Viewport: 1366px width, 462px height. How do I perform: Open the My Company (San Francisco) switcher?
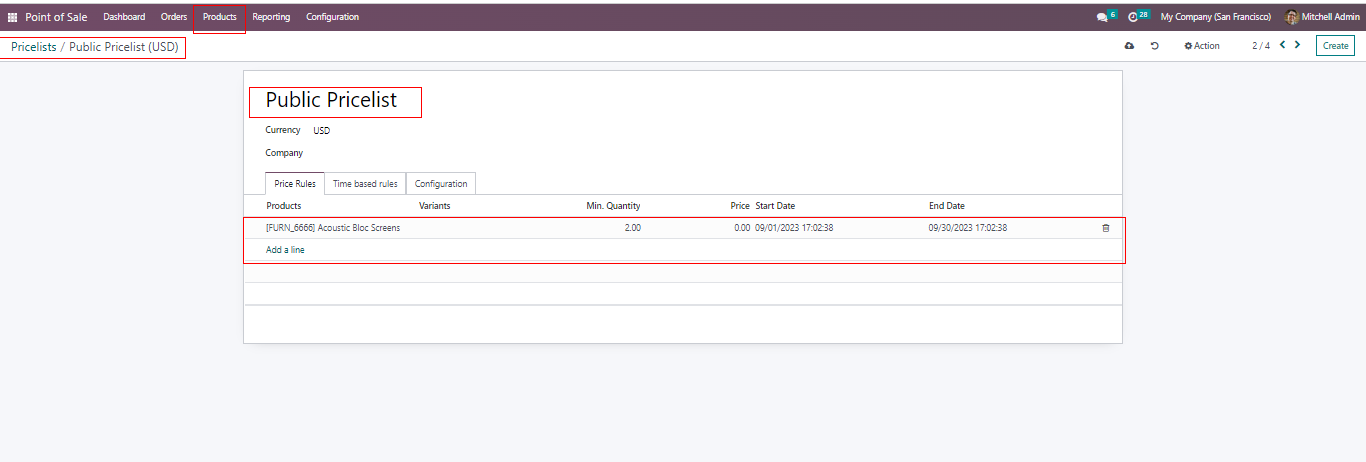click(x=1215, y=17)
